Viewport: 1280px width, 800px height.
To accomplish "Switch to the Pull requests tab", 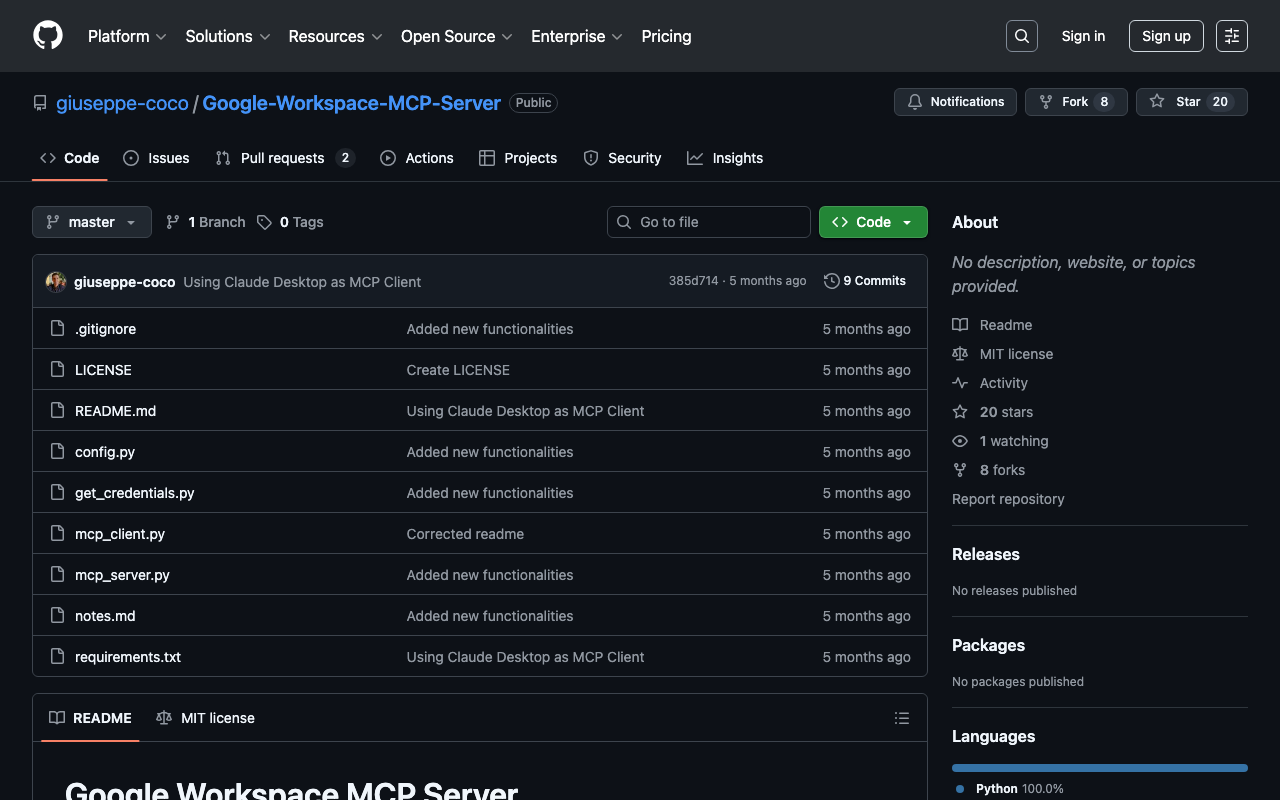I will (282, 158).
